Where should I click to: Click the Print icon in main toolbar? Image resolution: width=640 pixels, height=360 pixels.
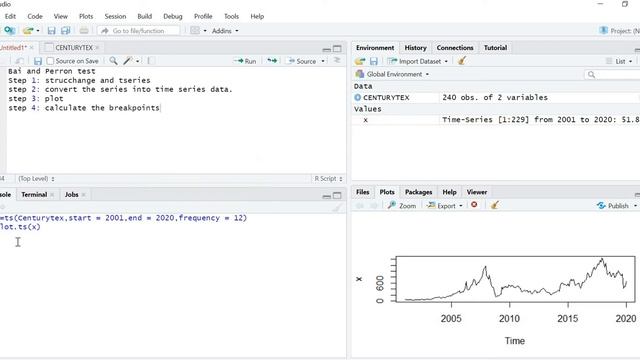[84, 31]
